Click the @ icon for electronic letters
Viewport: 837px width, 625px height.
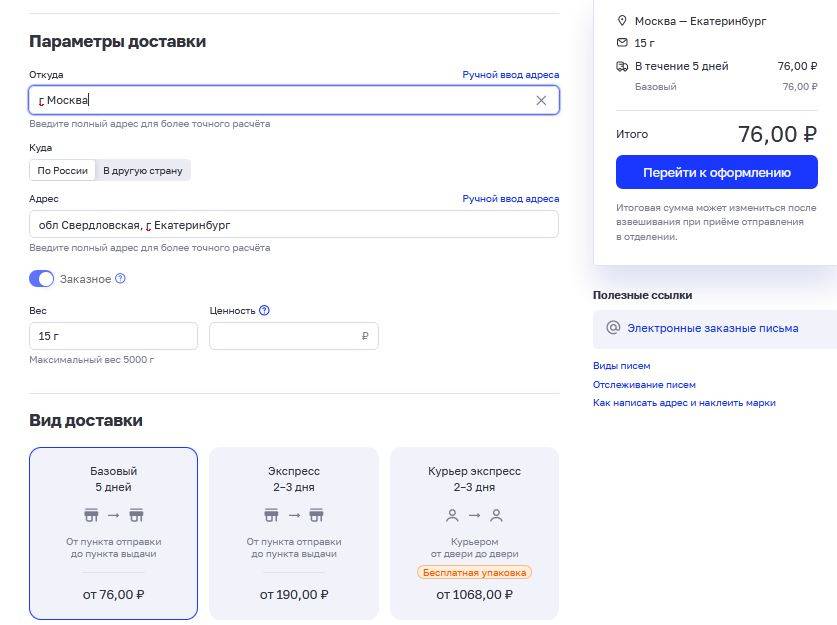pos(613,328)
